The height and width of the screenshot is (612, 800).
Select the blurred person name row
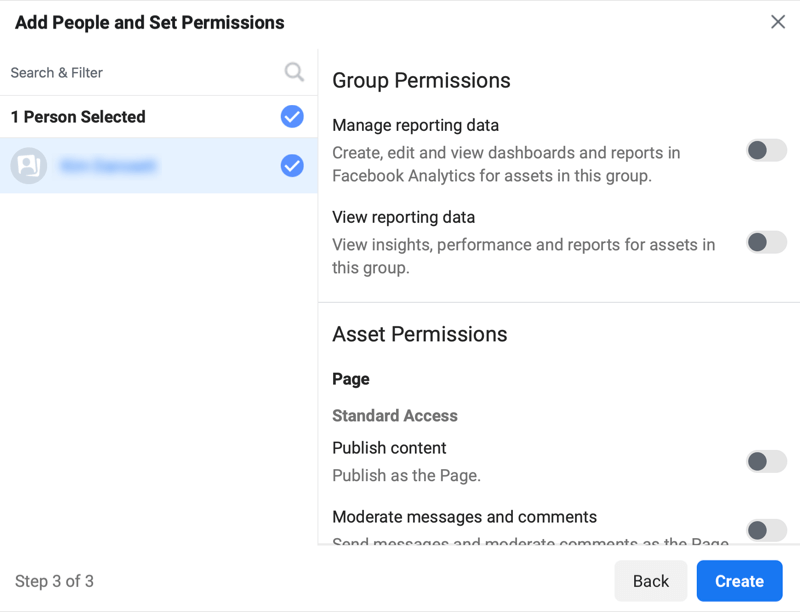click(159, 166)
